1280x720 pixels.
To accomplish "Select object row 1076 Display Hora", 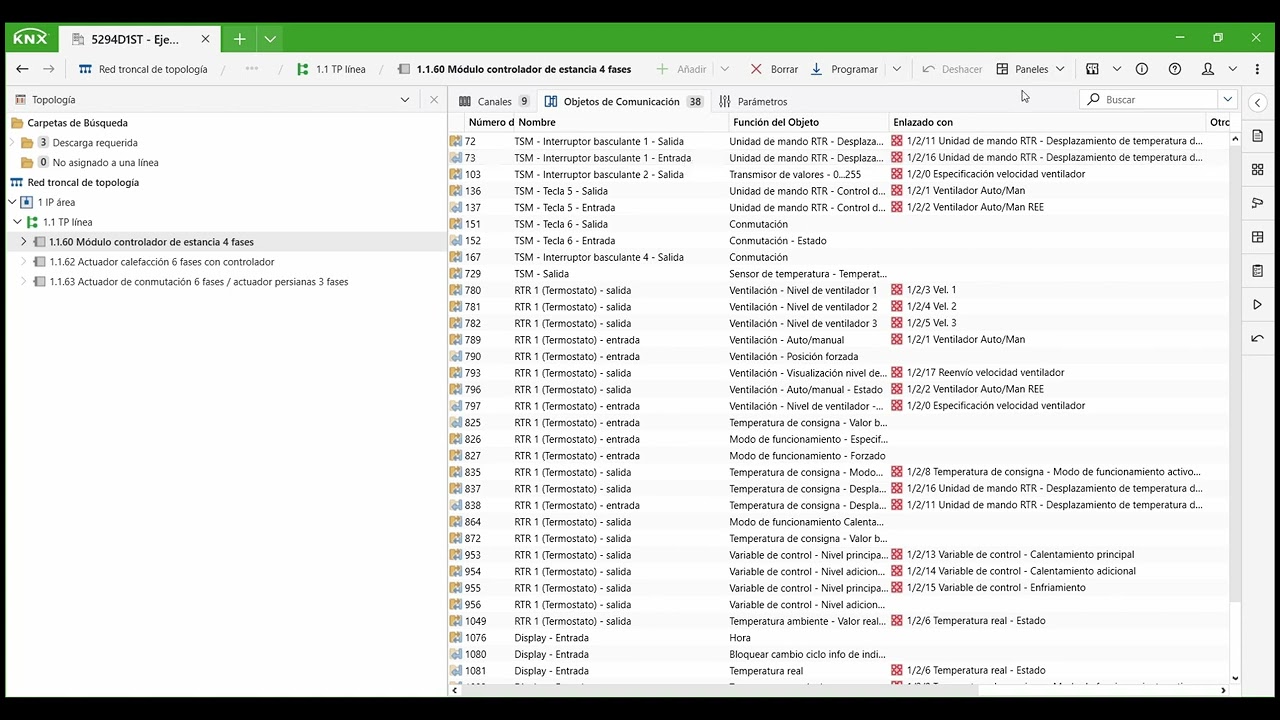I will (838, 638).
